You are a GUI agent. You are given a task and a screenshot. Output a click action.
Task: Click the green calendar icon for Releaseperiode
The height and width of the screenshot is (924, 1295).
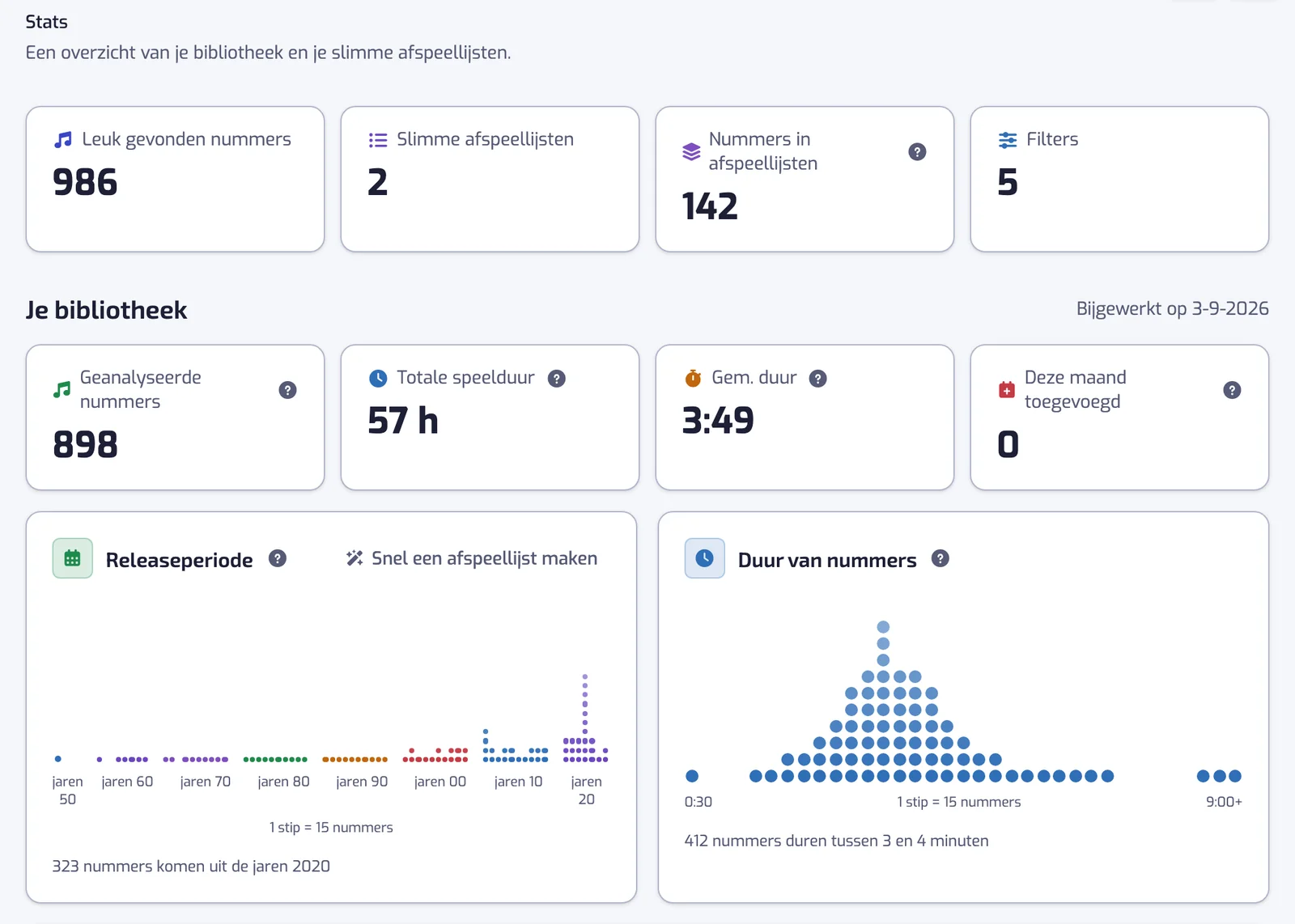pos(73,558)
